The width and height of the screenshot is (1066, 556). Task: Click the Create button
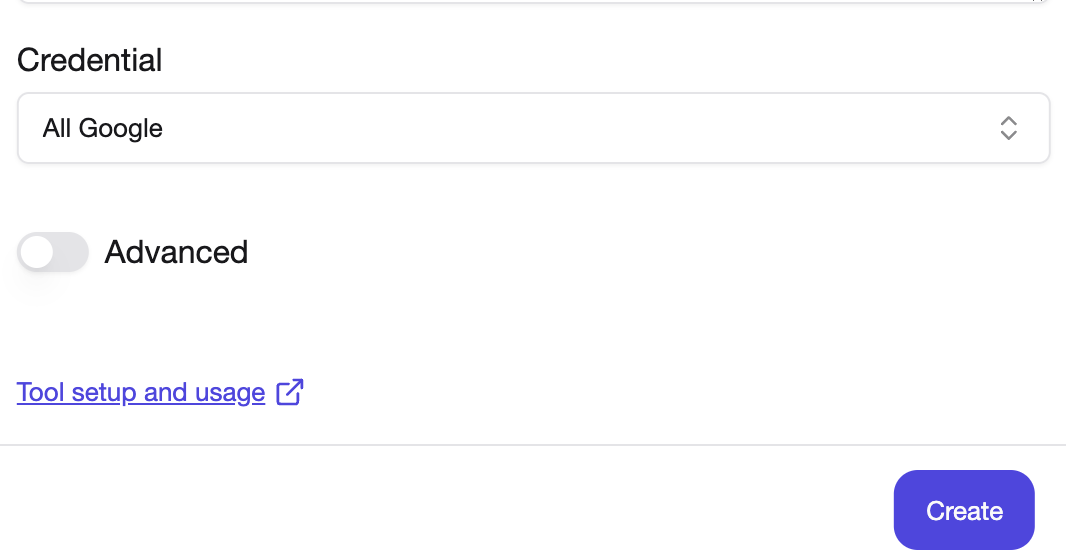[964, 510]
